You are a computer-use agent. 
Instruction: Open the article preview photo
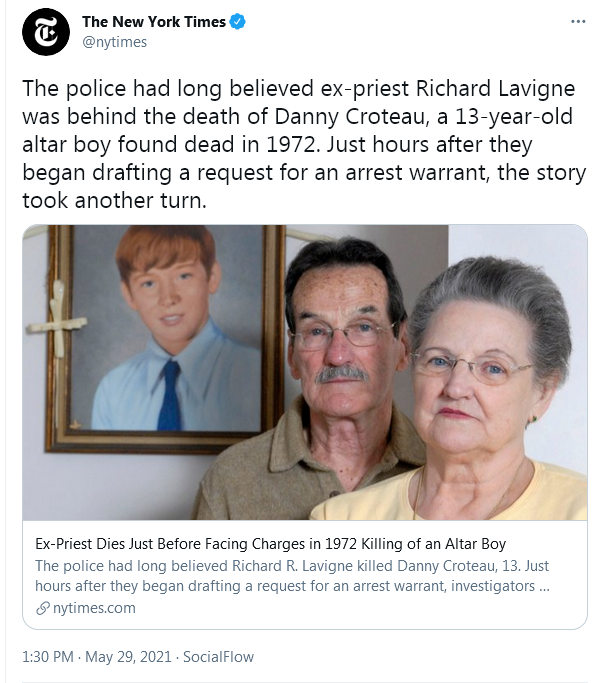(305, 372)
